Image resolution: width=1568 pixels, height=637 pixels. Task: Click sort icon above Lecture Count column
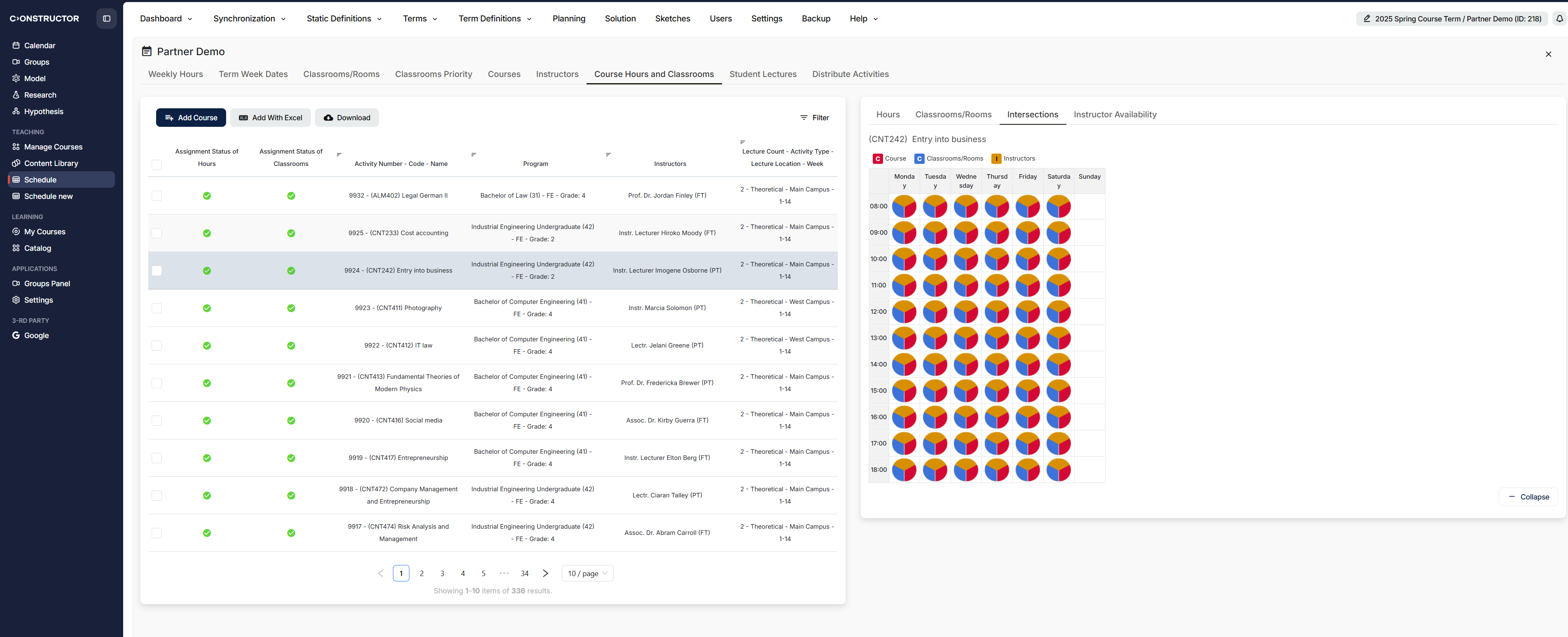coord(743,142)
